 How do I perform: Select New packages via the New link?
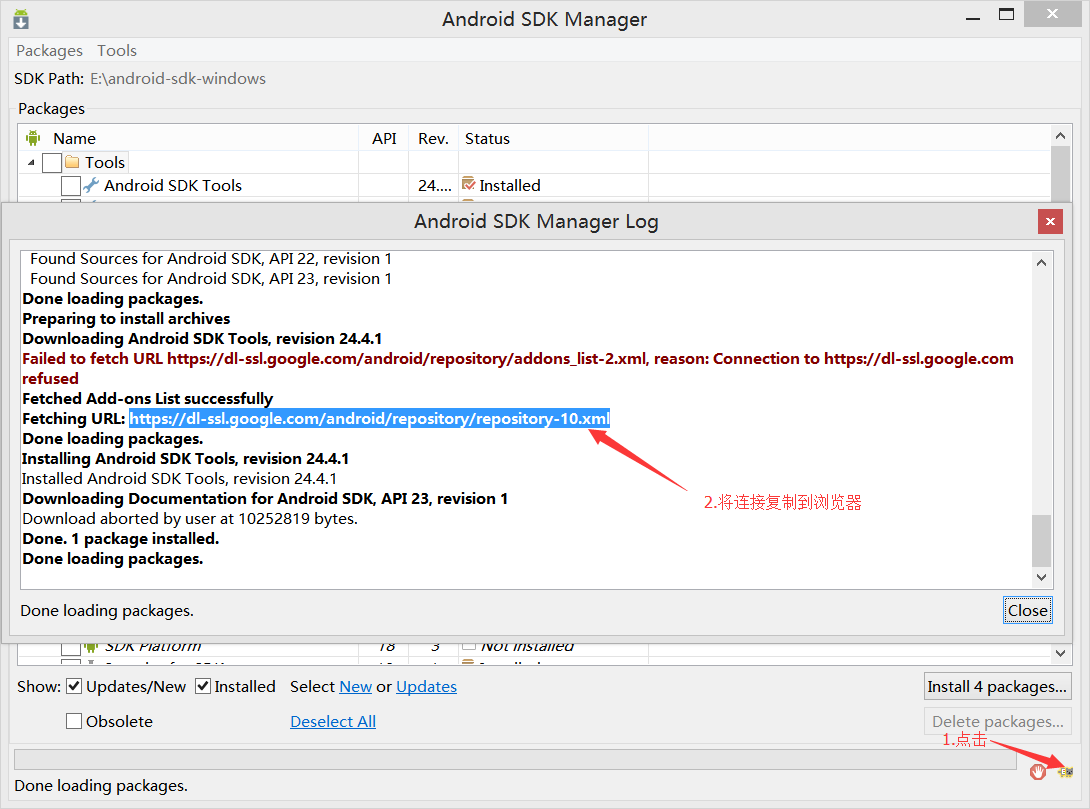click(355, 687)
